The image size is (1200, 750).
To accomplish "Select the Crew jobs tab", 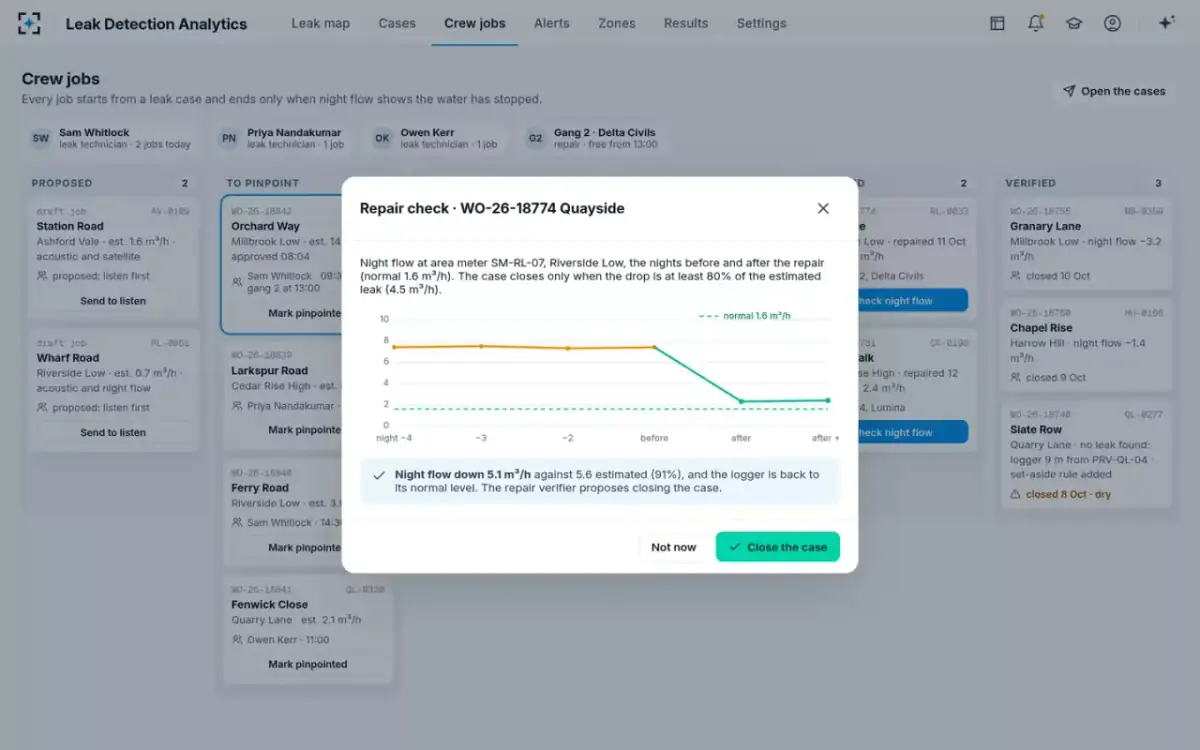I will click(x=475, y=23).
